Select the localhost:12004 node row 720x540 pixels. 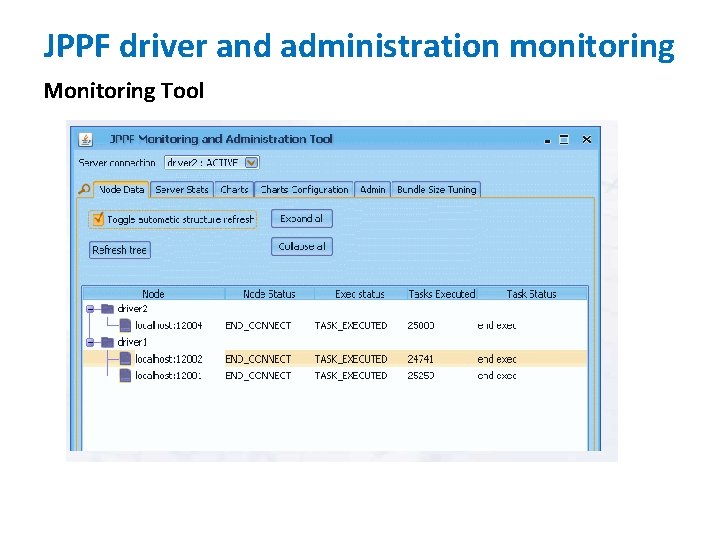(335, 326)
